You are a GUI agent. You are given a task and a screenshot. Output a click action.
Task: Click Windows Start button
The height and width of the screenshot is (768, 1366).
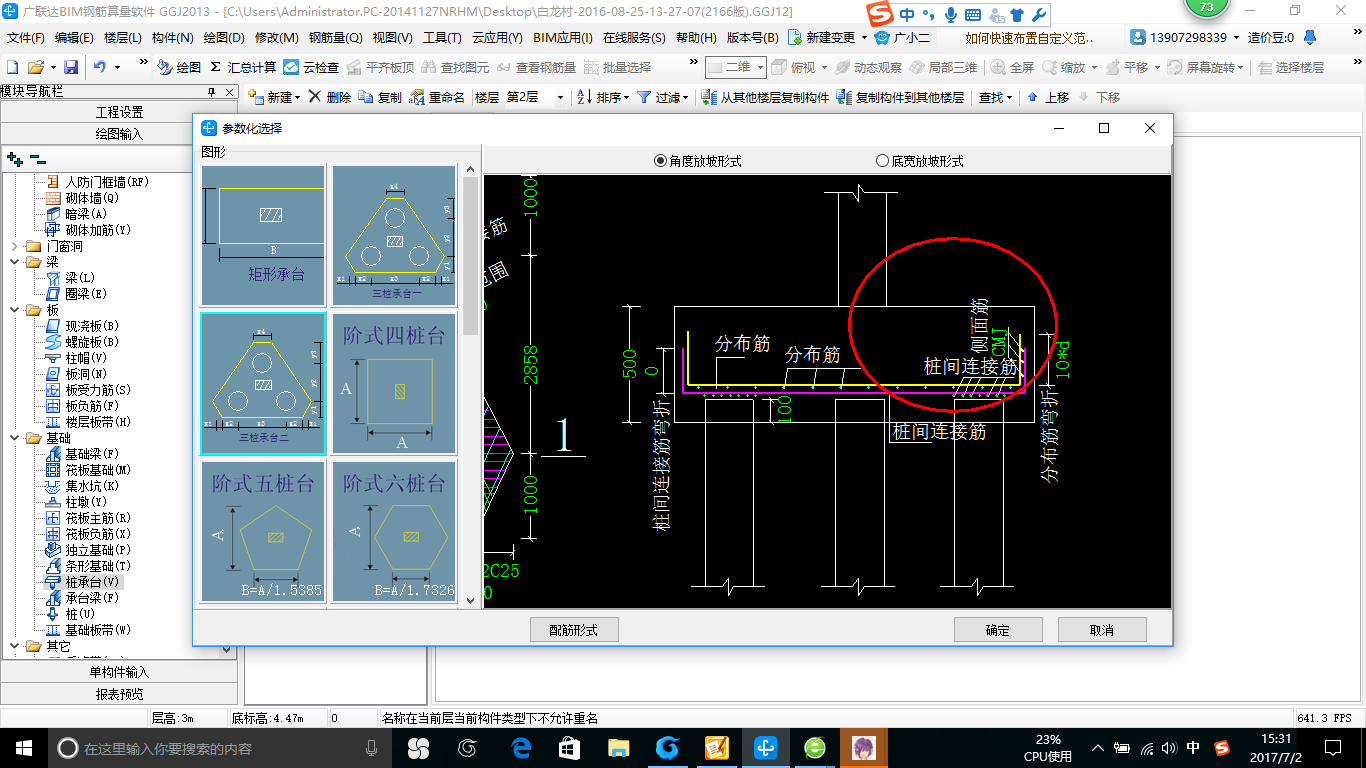(23, 748)
